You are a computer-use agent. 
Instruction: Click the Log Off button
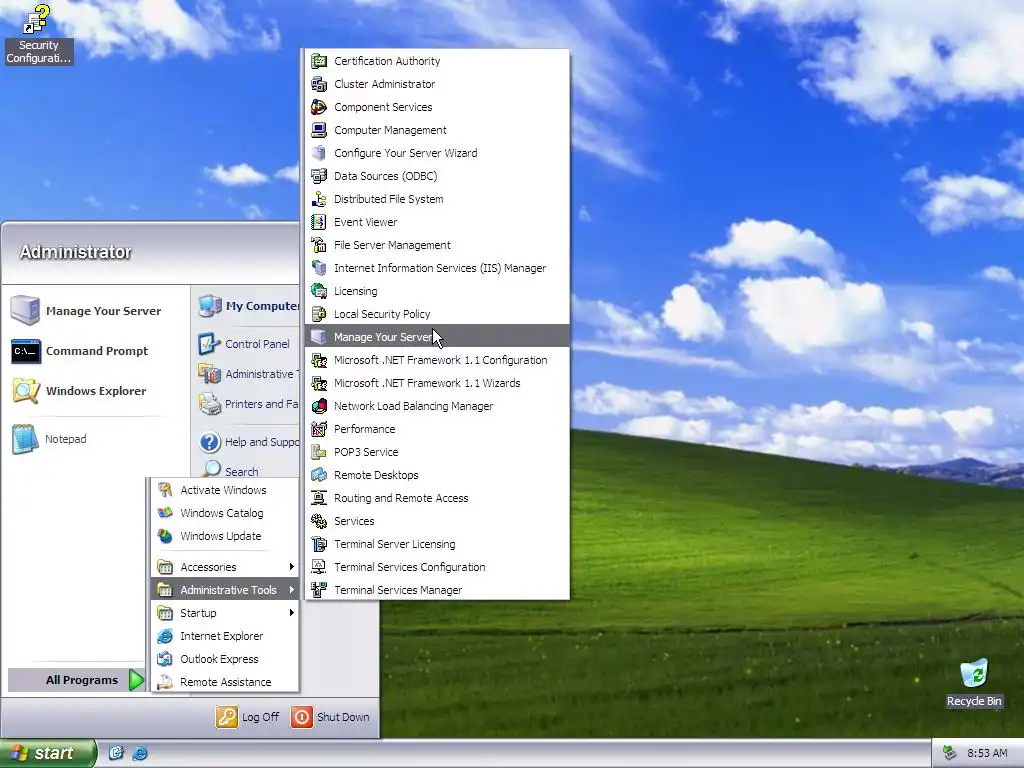point(248,717)
